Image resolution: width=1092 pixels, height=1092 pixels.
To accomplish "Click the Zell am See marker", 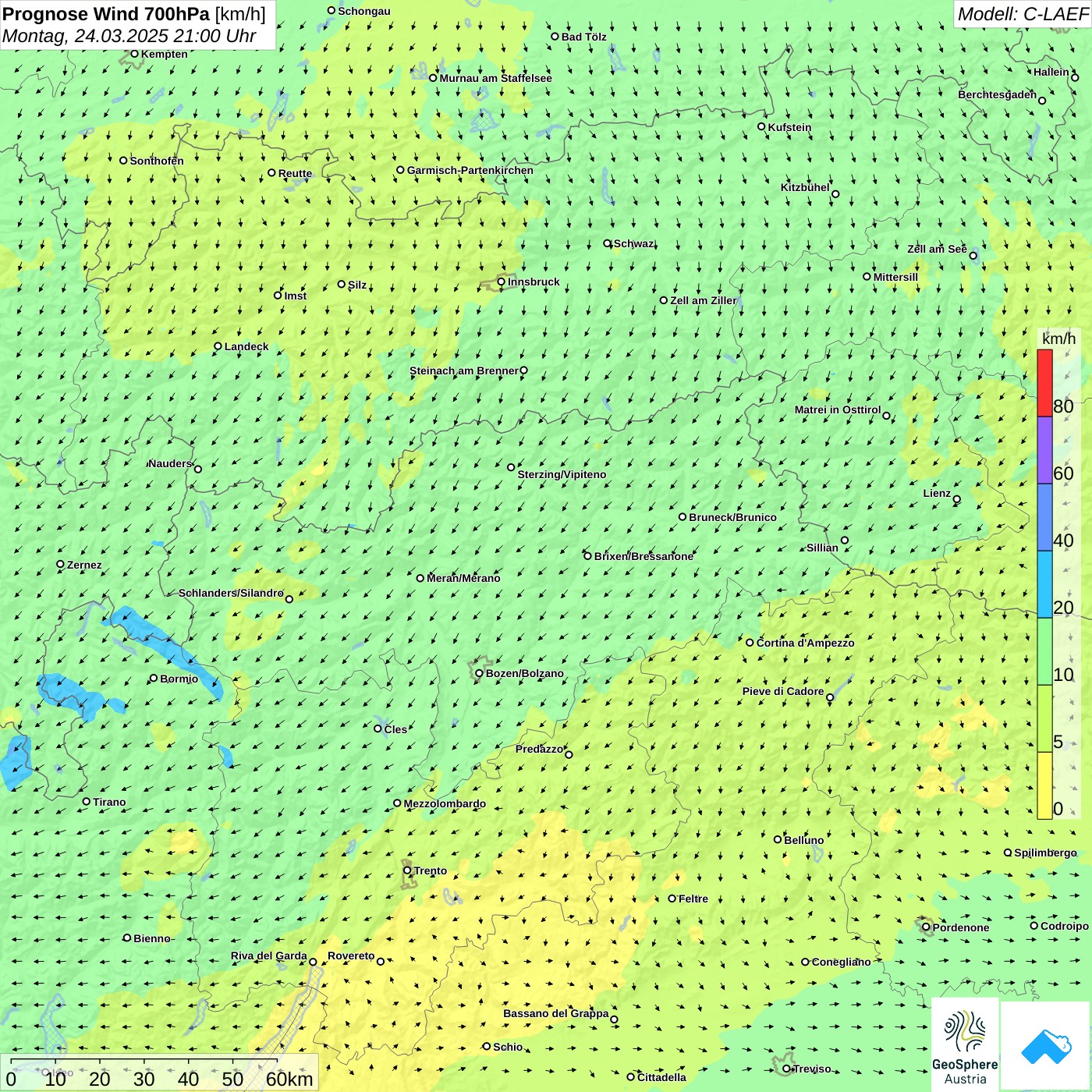I will tap(973, 255).
